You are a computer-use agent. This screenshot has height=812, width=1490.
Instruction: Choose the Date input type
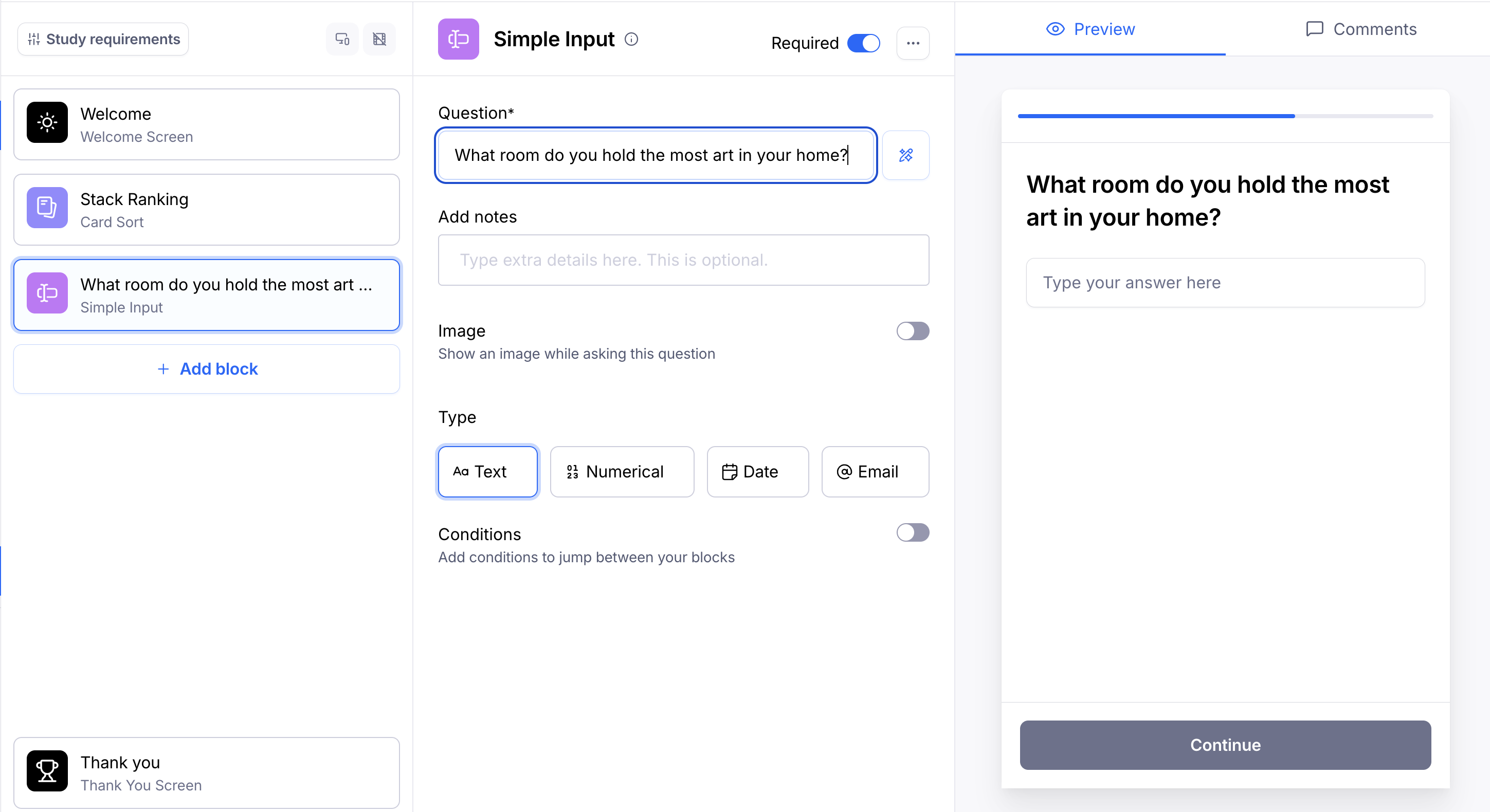point(757,472)
